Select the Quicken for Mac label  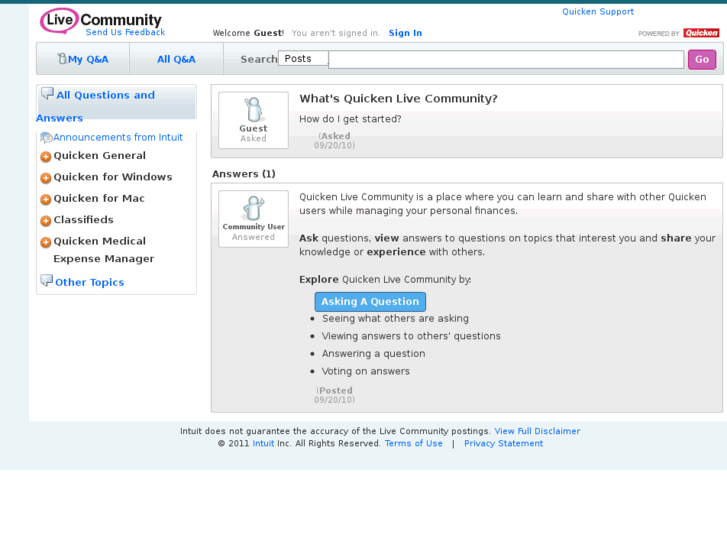(x=99, y=199)
